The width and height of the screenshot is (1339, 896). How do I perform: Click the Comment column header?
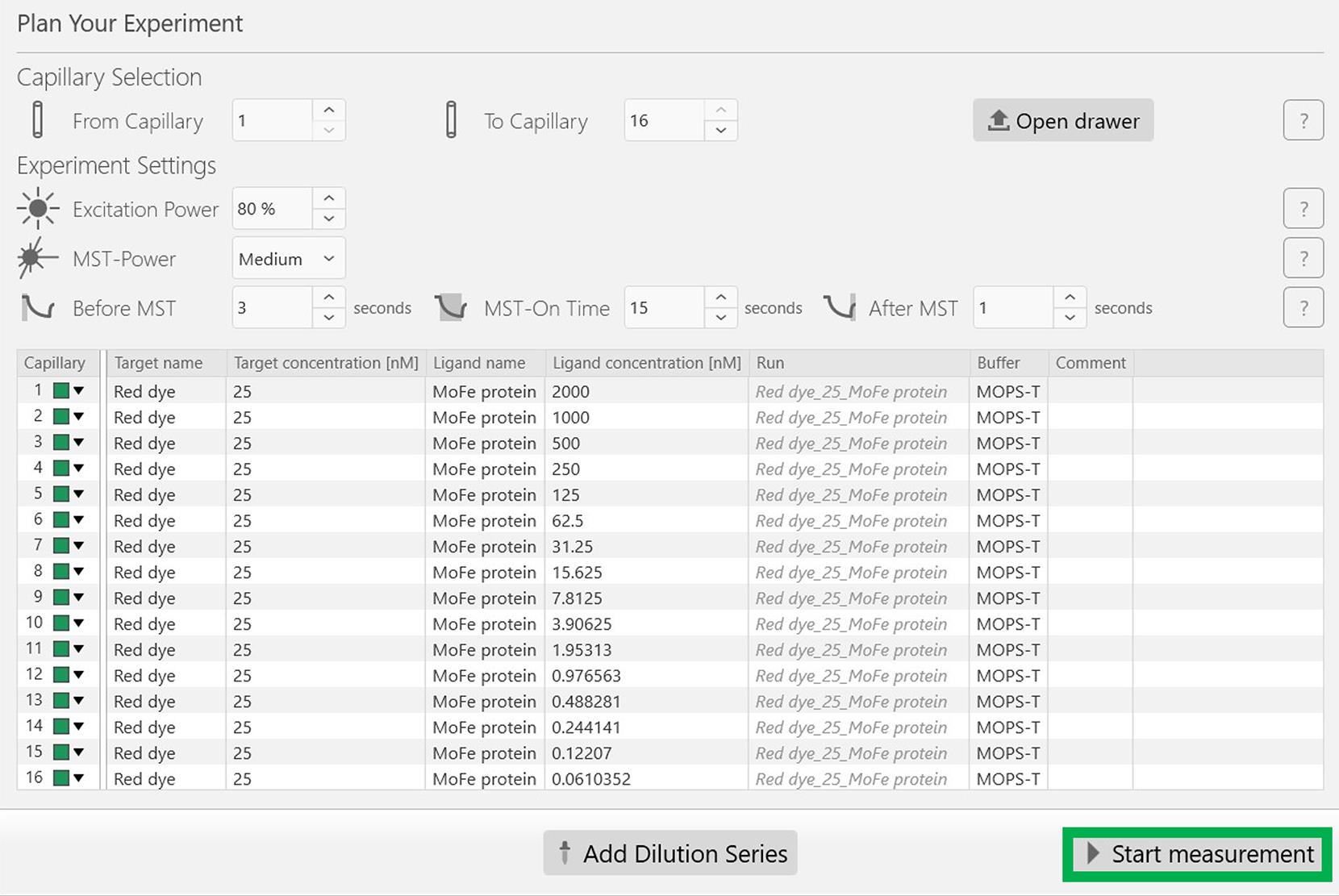tap(1091, 363)
